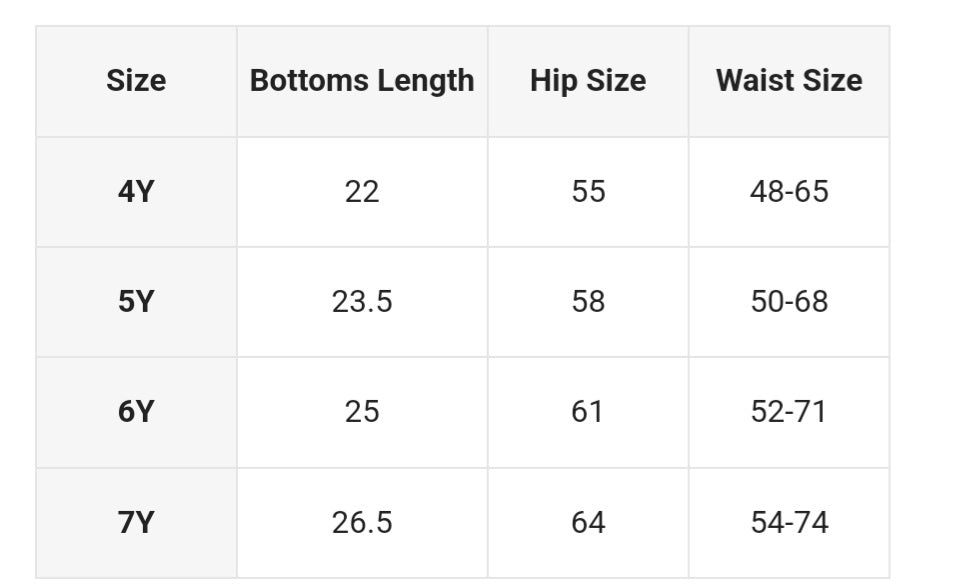Click bottoms length value 22
The height and width of the screenshot is (588, 971).
(x=362, y=191)
